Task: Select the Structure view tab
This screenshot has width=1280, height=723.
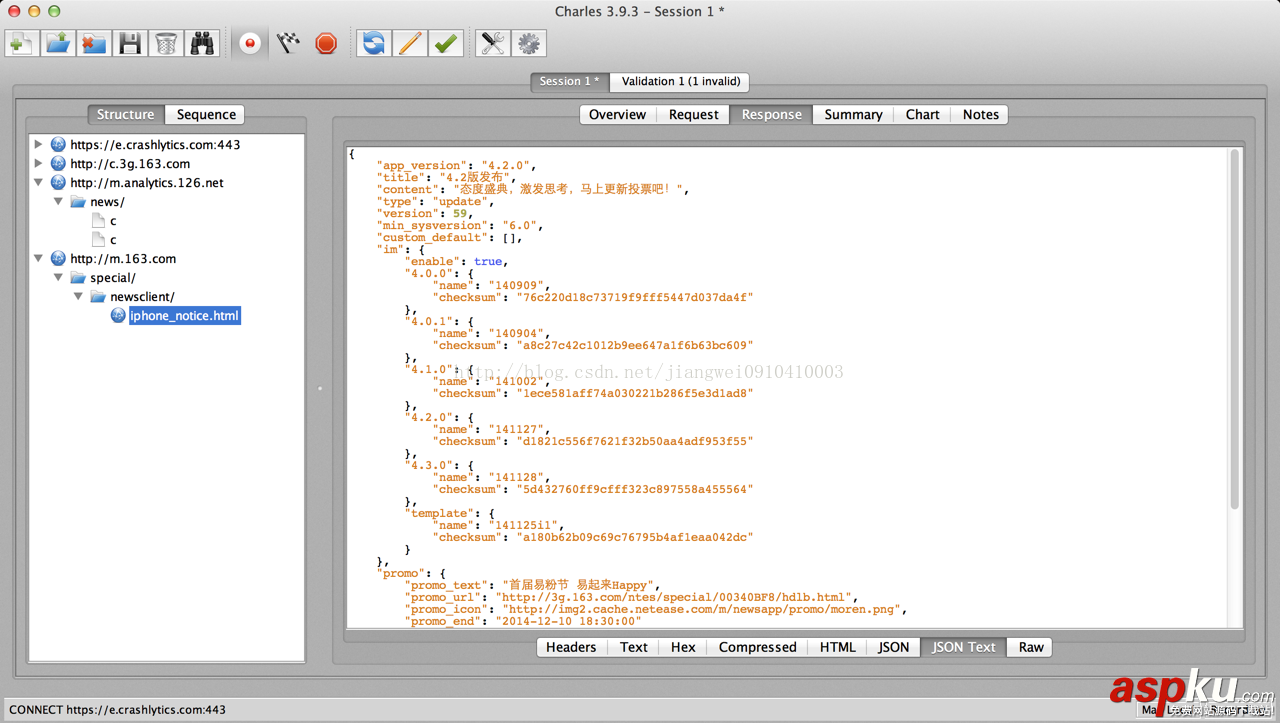Action: pyautogui.click(x=126, y=115)
